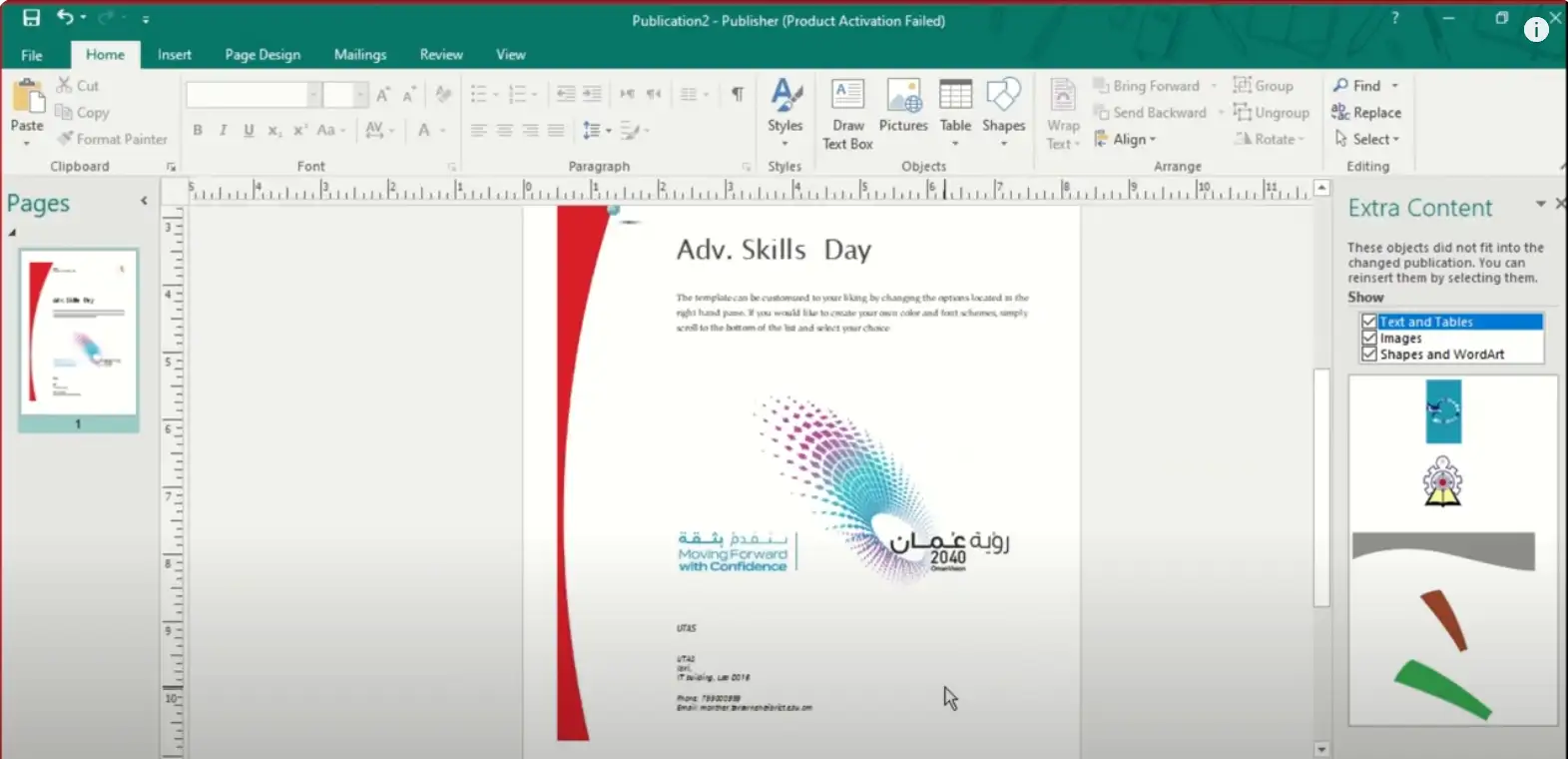Click the Styles icon

pyautogui.click(x=784, y=97)
